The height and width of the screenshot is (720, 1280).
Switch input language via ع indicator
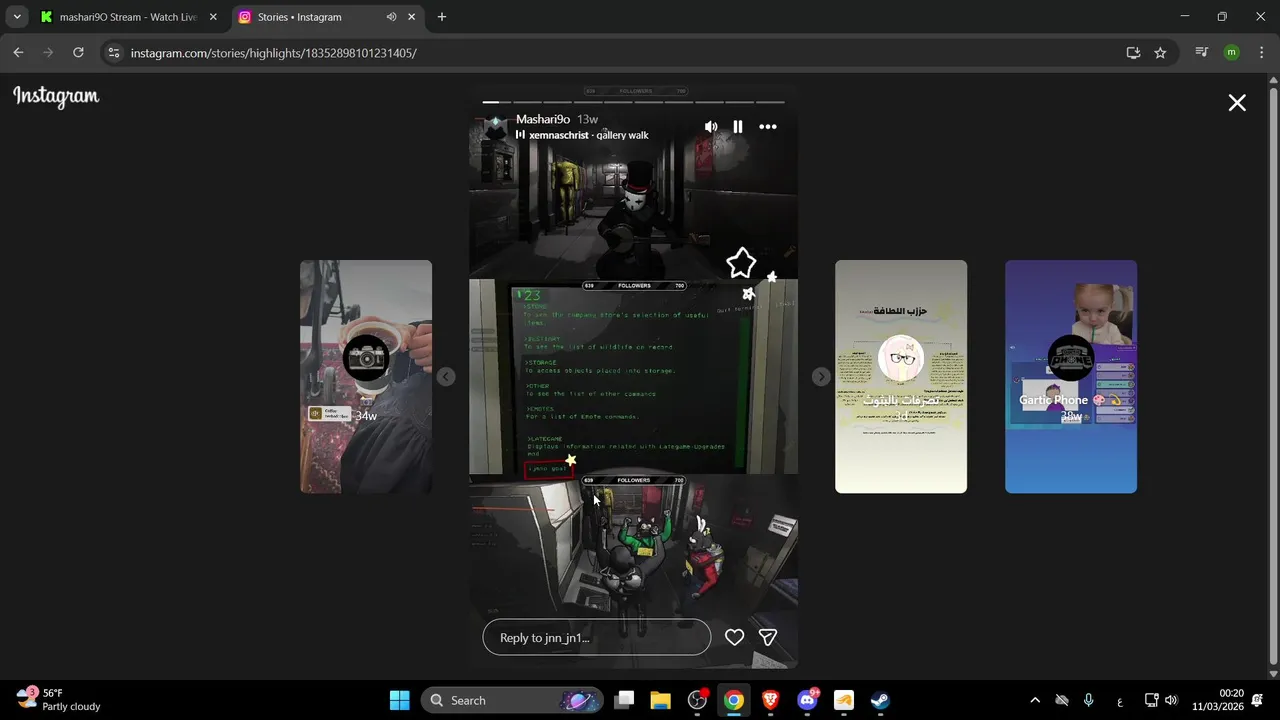(x=1119, y=700)
